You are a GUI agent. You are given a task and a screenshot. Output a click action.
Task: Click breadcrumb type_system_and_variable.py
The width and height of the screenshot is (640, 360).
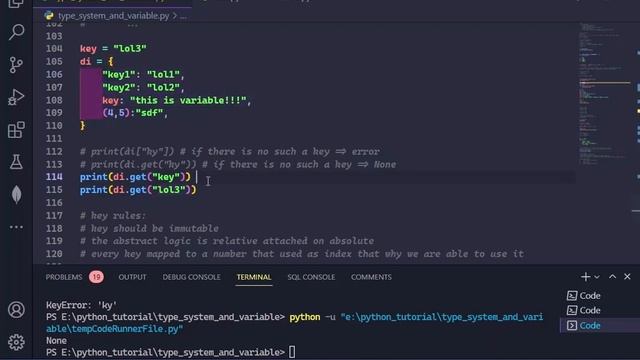(x=113, y=16)
